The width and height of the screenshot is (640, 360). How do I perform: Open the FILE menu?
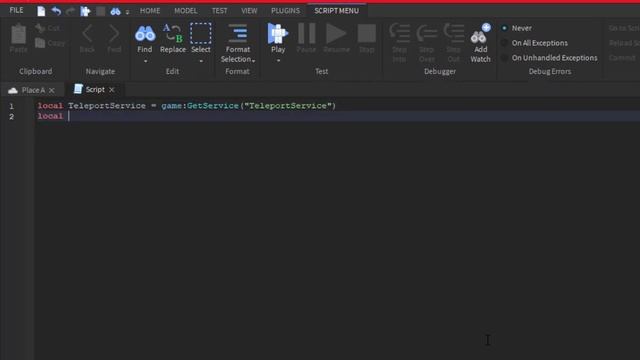click(16, 10)
